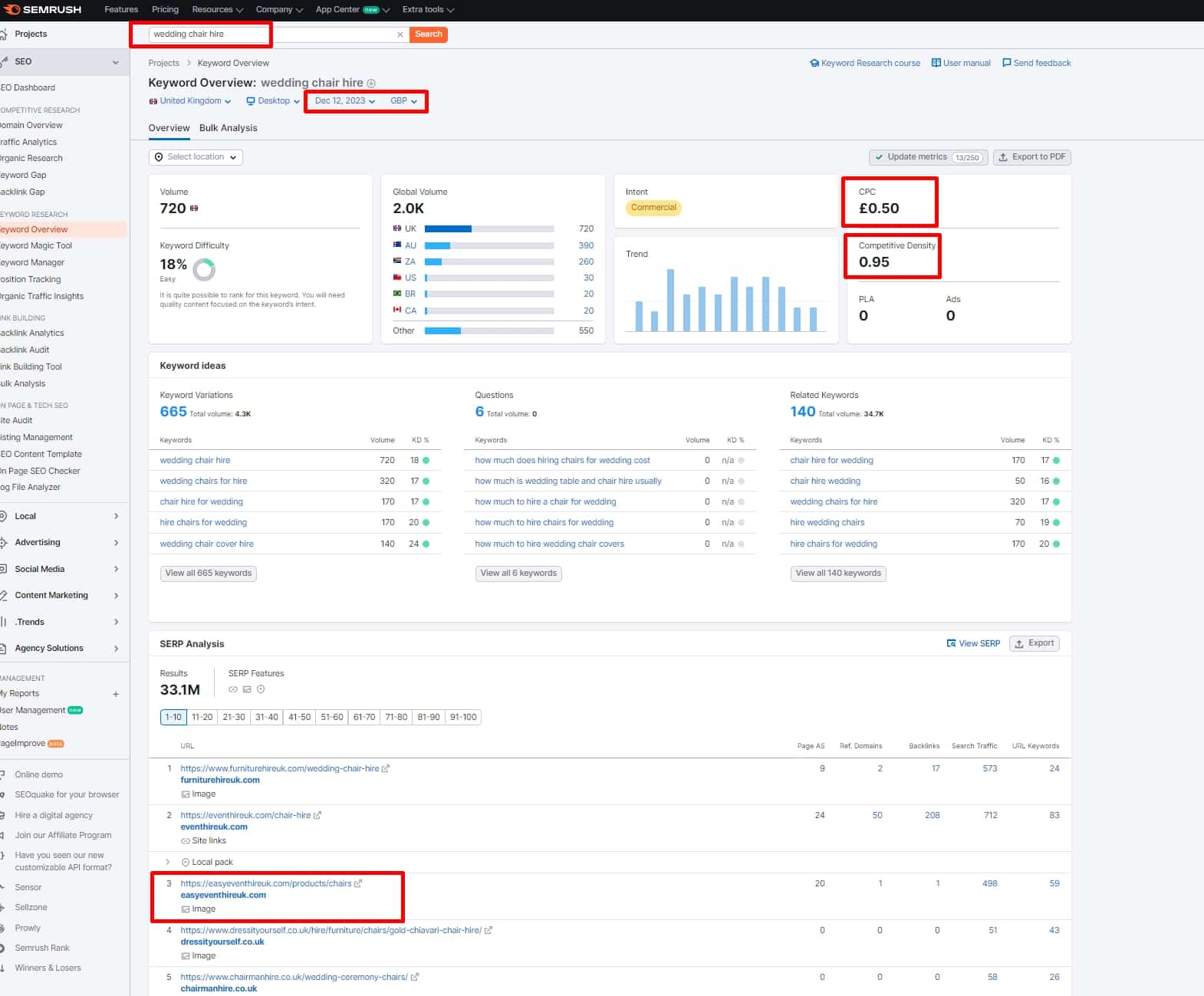
Task: Select the Overview tab
Action: point(169,128)
